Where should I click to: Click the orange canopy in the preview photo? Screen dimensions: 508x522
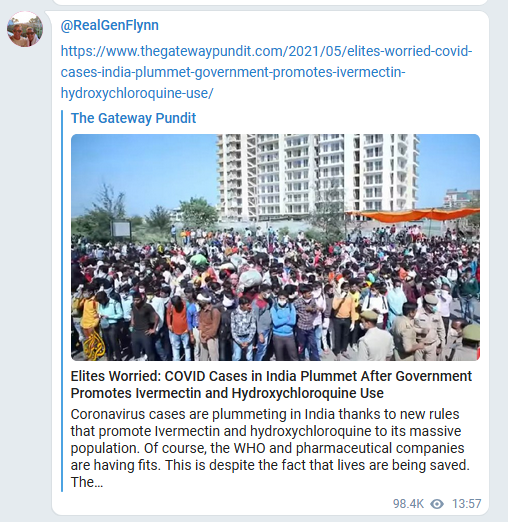coord(417,215)
